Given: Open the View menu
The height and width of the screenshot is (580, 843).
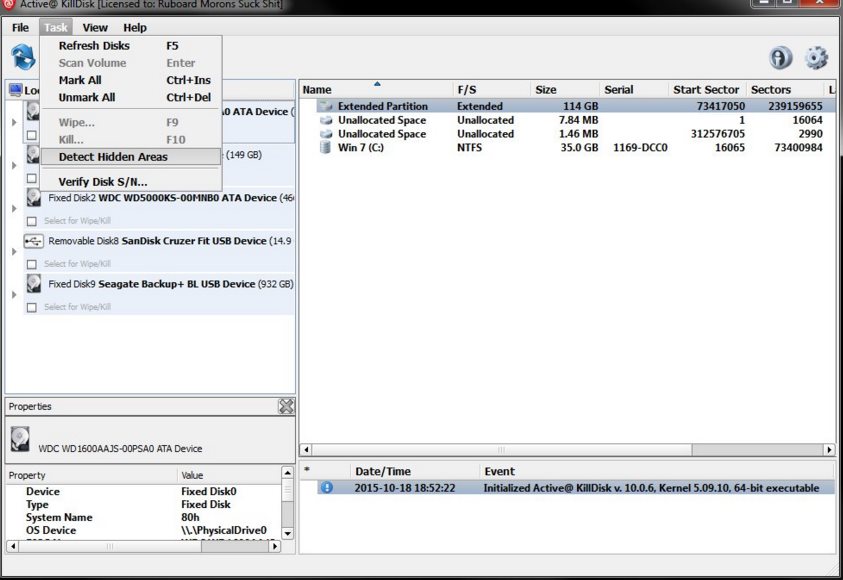Looking at the screenshot, I should click(95, 27).
